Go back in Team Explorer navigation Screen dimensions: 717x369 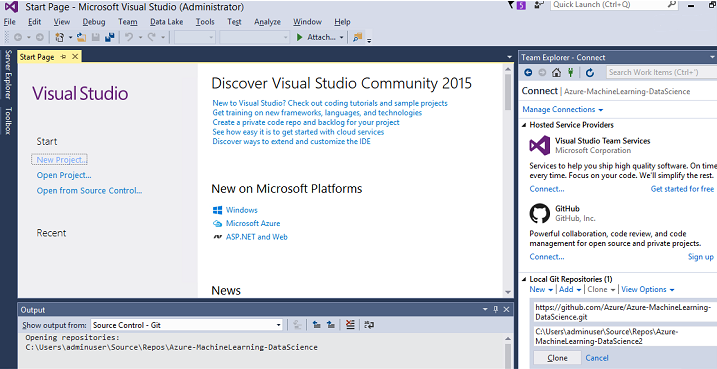(x=528, y=72)
